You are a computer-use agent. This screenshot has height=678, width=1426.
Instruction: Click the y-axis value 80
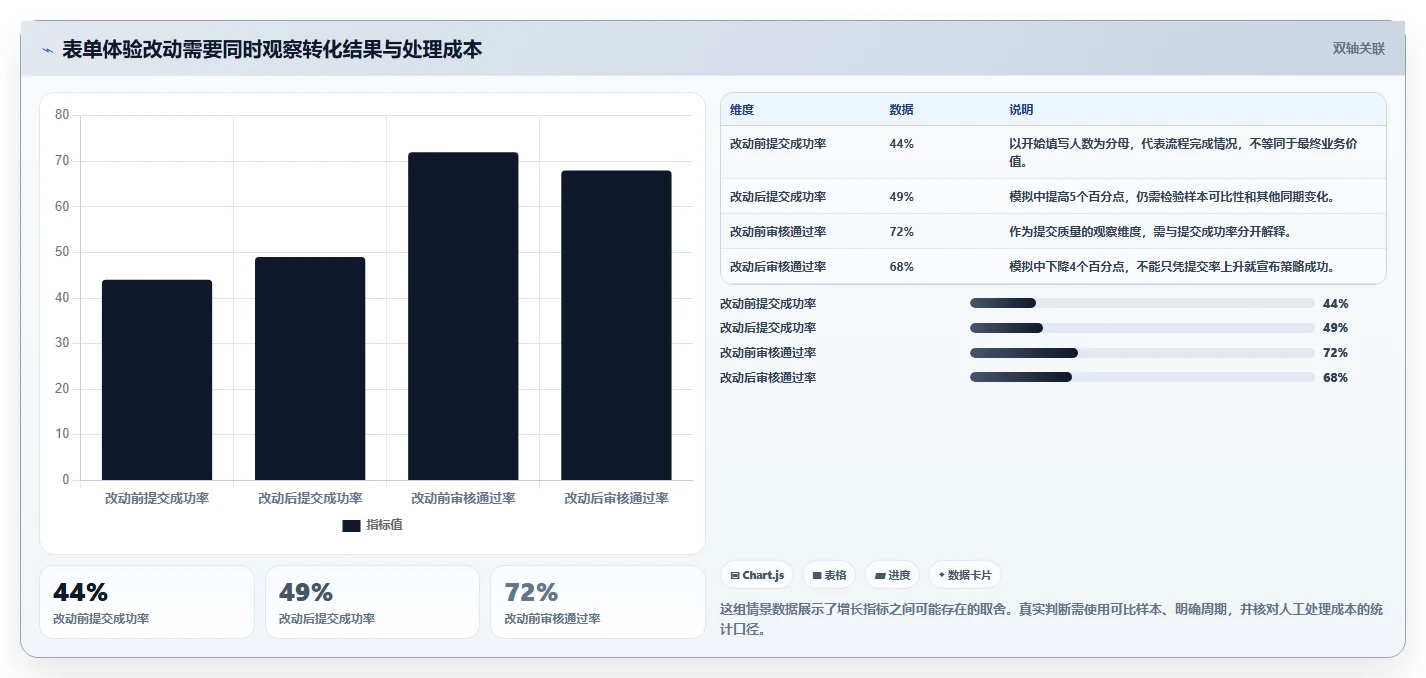[62, 115]
